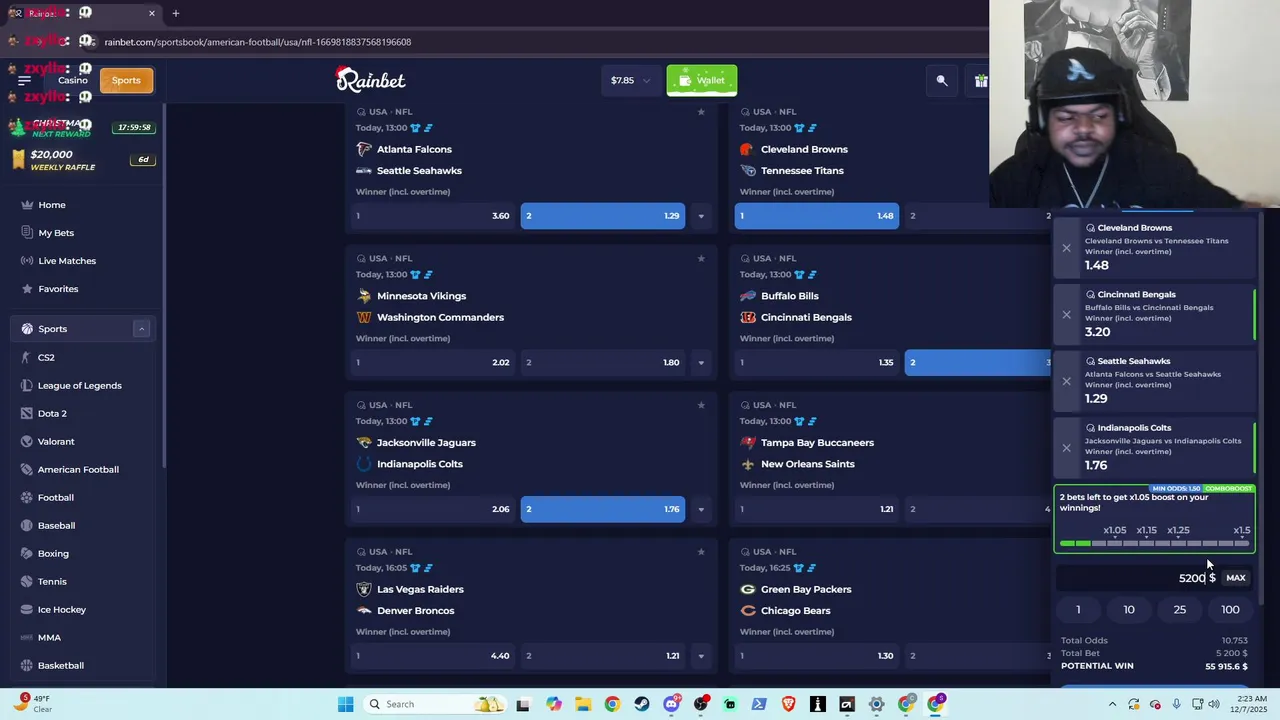Select Buffalo Bills odds 1.35
This screenshot has height=720, width=1280.
click(817, 363)
